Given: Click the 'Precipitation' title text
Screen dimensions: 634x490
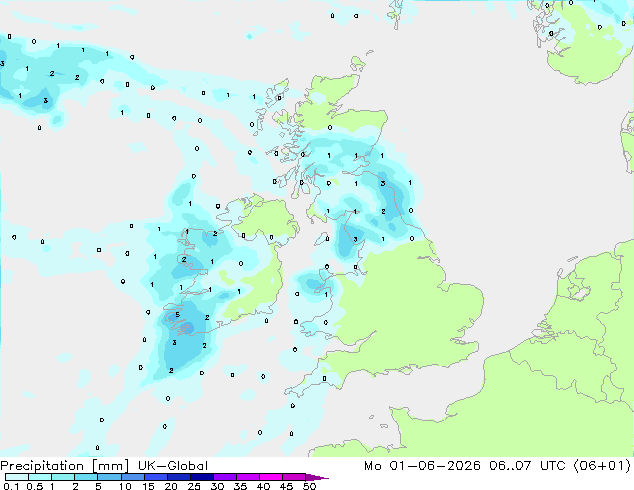Looking at the screenshot, I should tap(42, 466).
